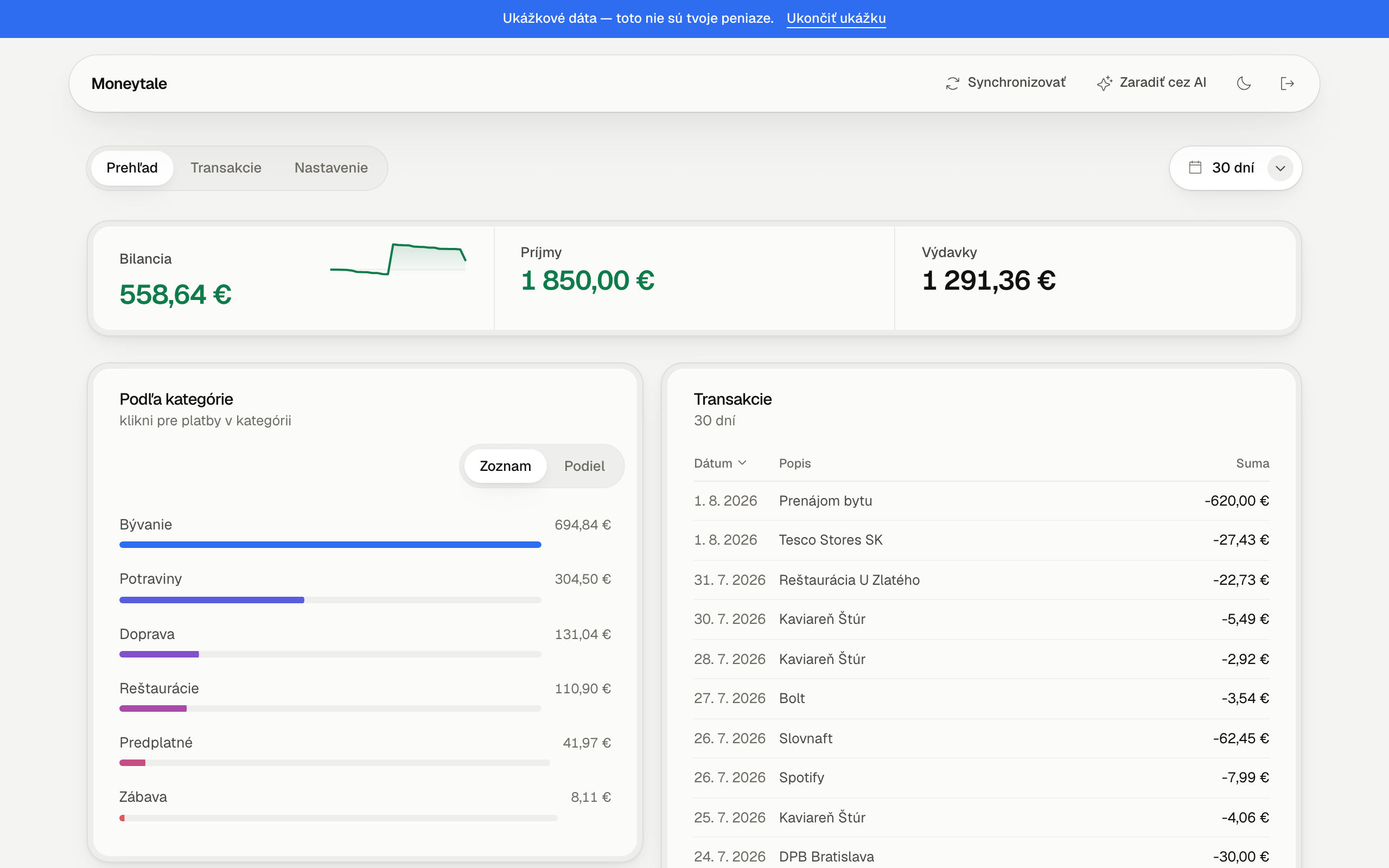Select the Zoznam view toggle
Viewport: 1389px width, 868px height.
coord(505,465)
